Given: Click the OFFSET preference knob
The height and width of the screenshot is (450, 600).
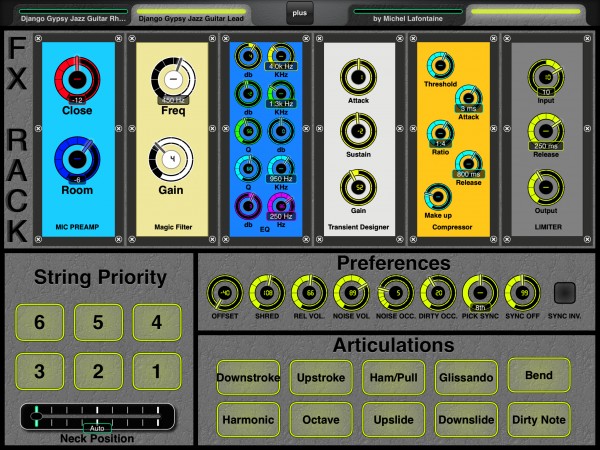Looking at the screenshot, I should (225, 293).
